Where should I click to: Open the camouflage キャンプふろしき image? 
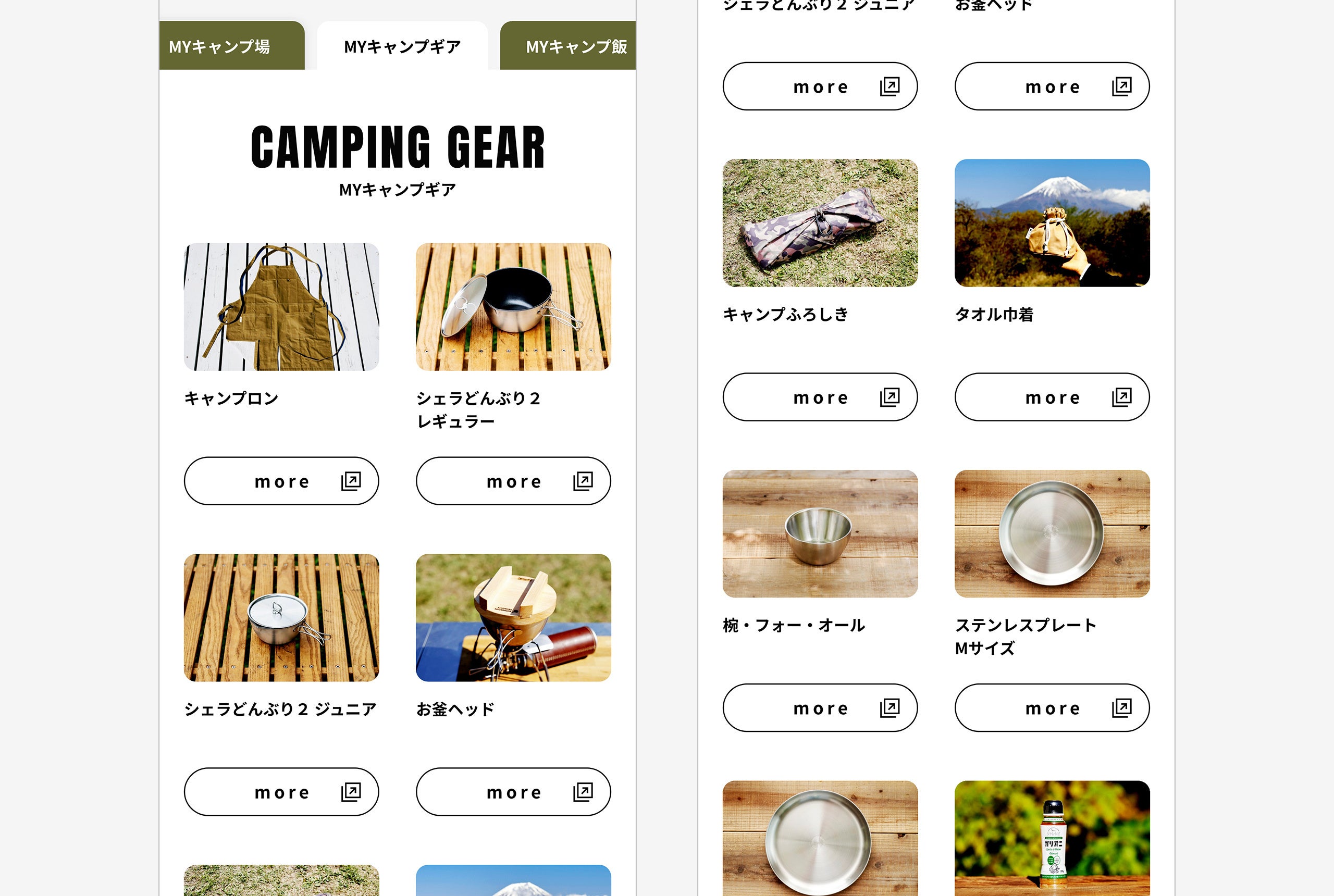coord(820,223)
